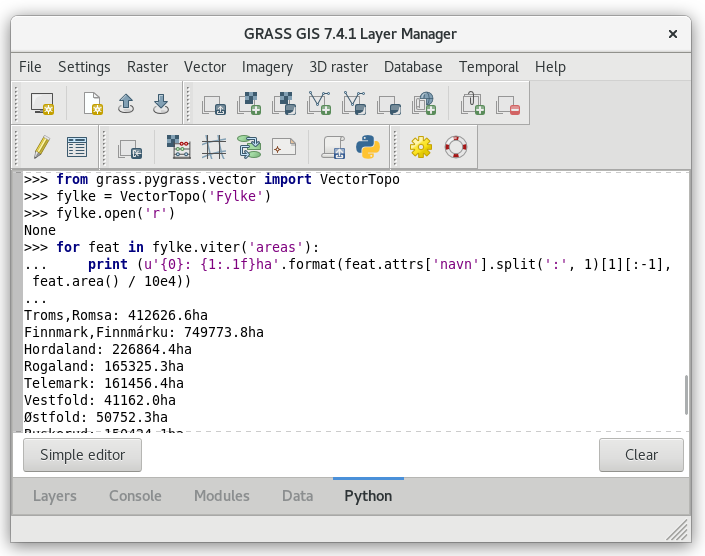Click the 'Finnmark,Finnmárku: 749773.8ha' line

click(x=144, y=332)
